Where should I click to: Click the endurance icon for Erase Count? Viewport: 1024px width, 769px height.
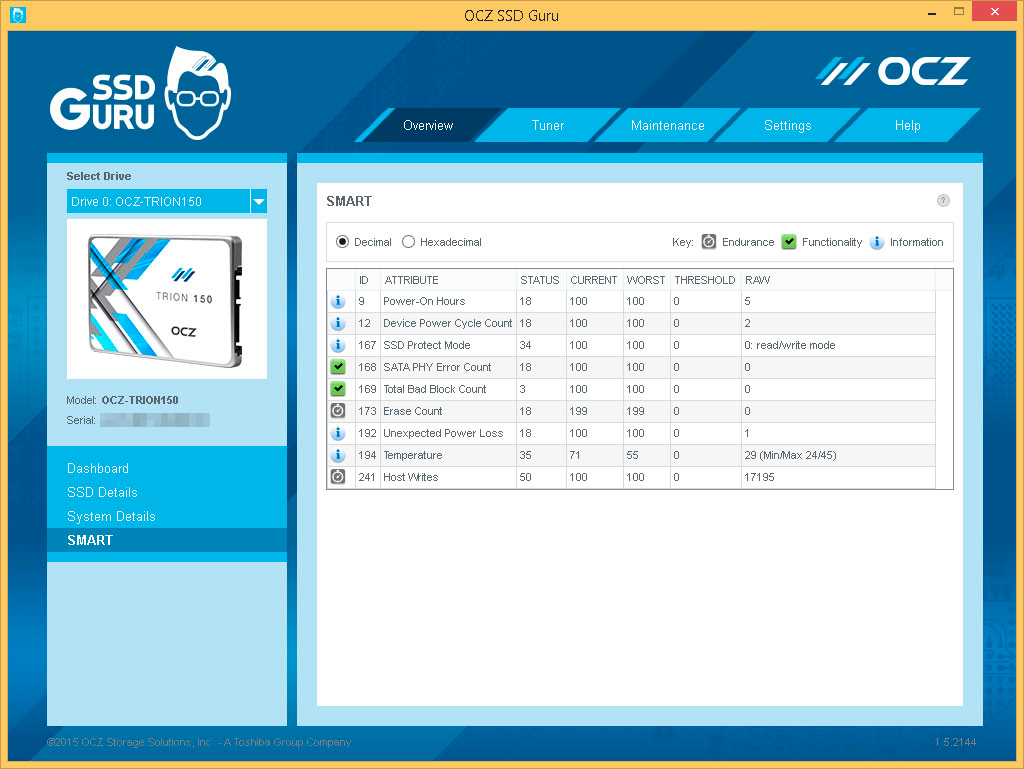tap(338, 411)
